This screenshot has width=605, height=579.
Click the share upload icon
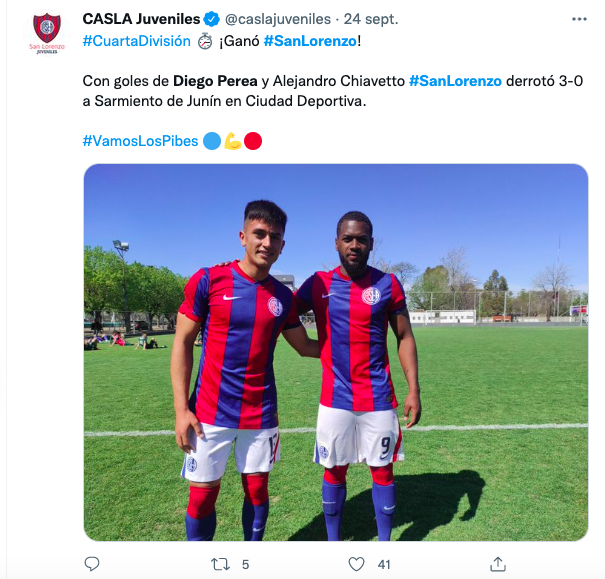(498, 564)
